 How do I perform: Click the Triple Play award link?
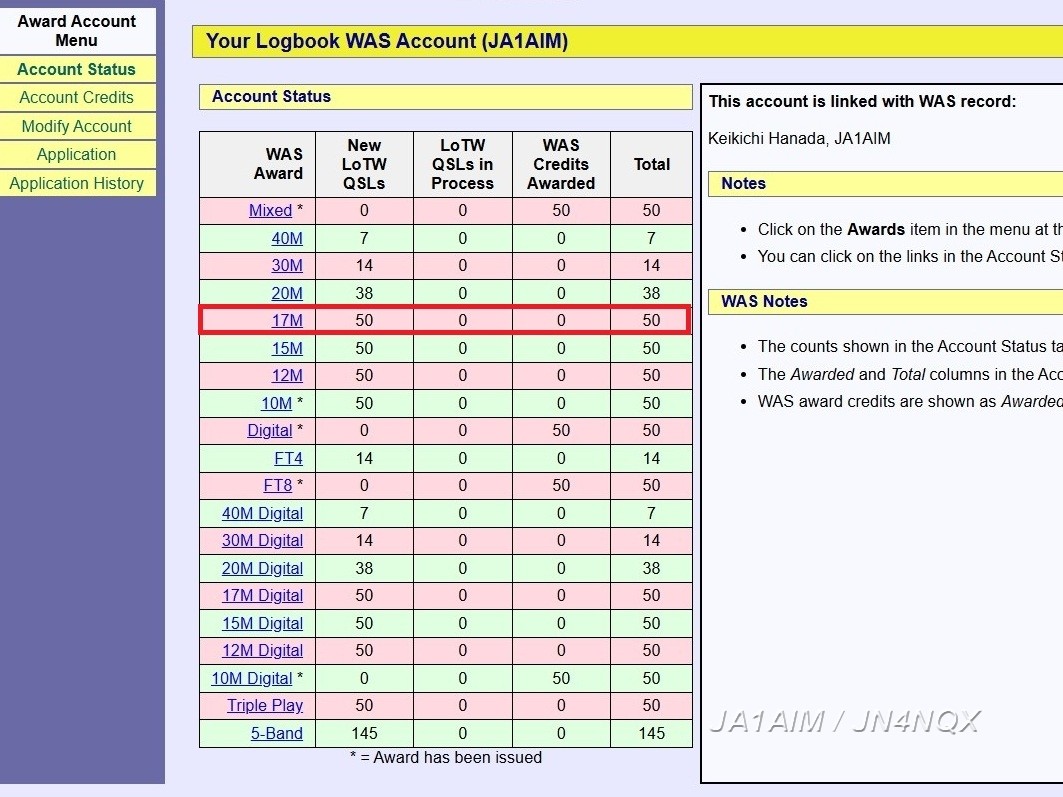[x=264, y=705]
